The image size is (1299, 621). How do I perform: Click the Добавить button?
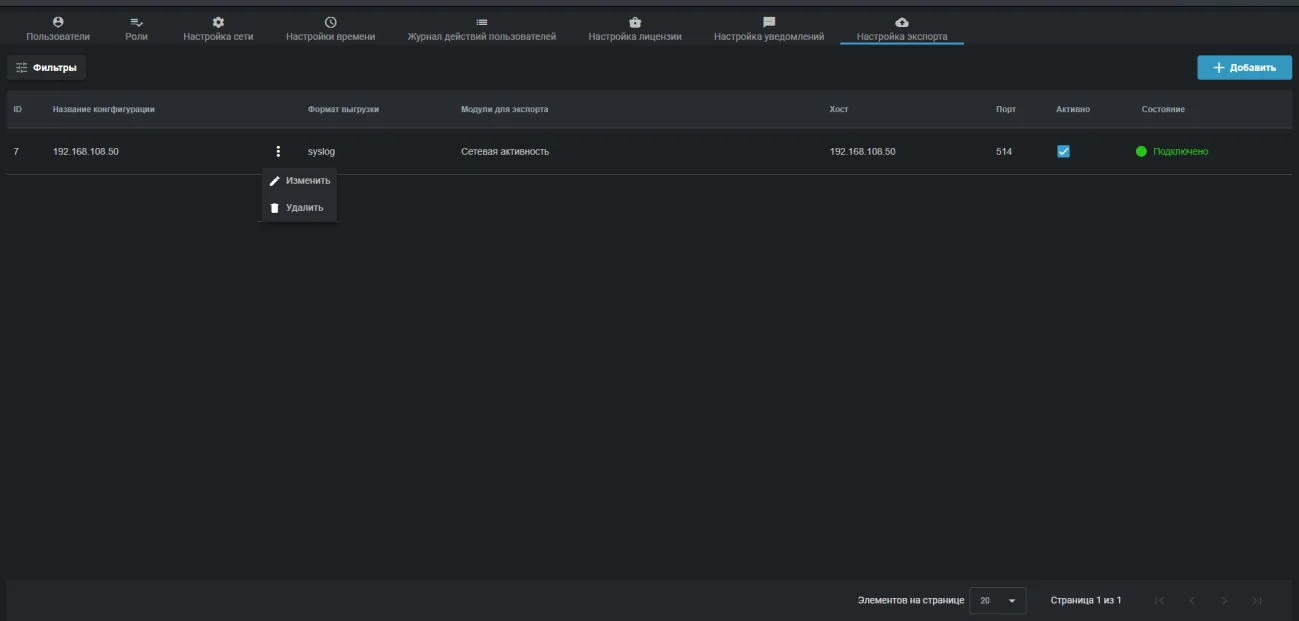(x=1245, y=68)
